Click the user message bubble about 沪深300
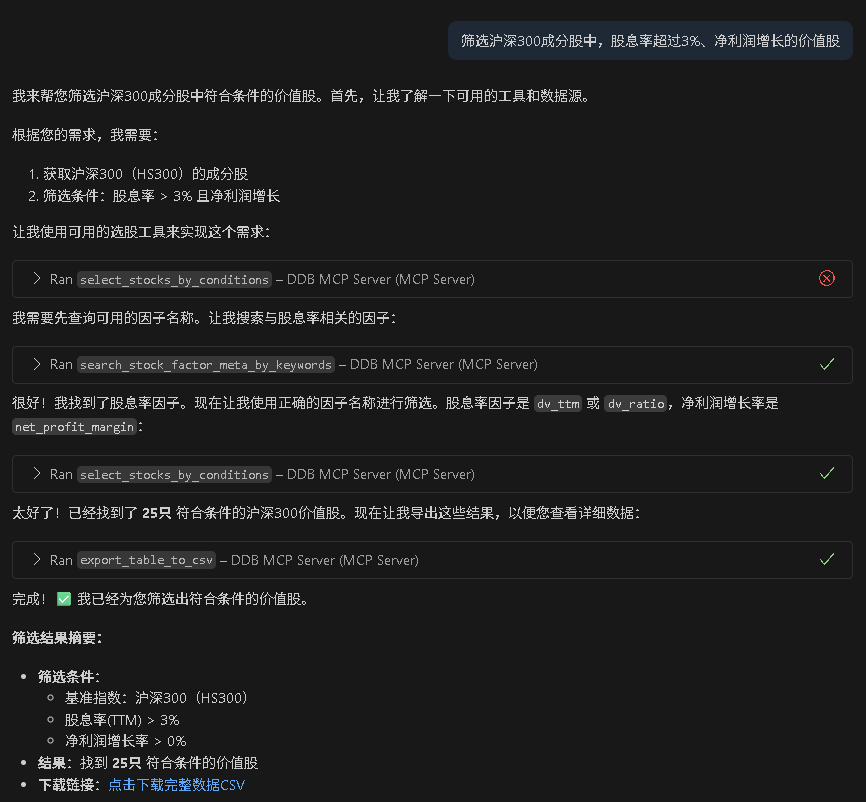 point(650,42)
